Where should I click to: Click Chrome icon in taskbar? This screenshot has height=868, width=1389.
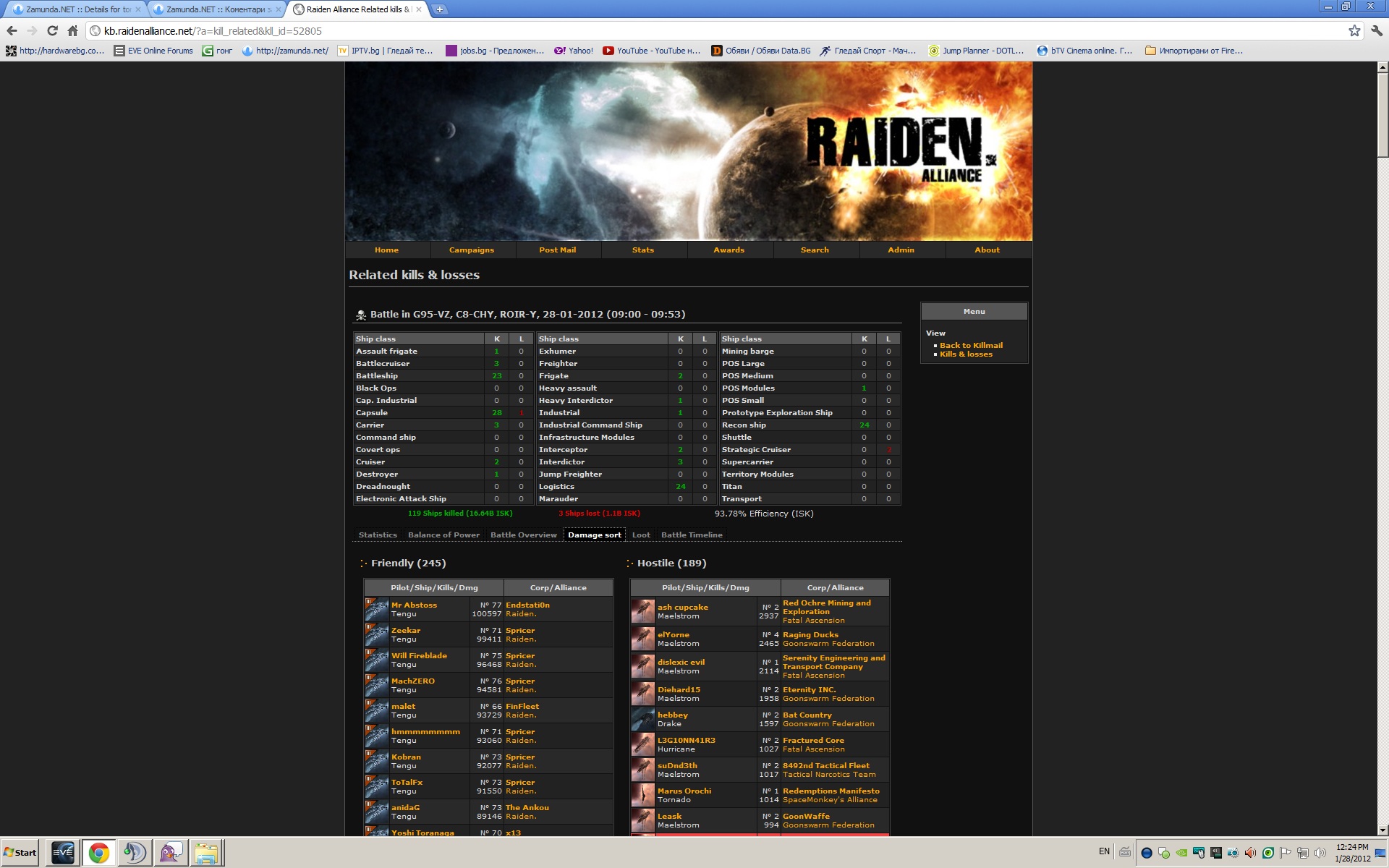coord(99,852)
